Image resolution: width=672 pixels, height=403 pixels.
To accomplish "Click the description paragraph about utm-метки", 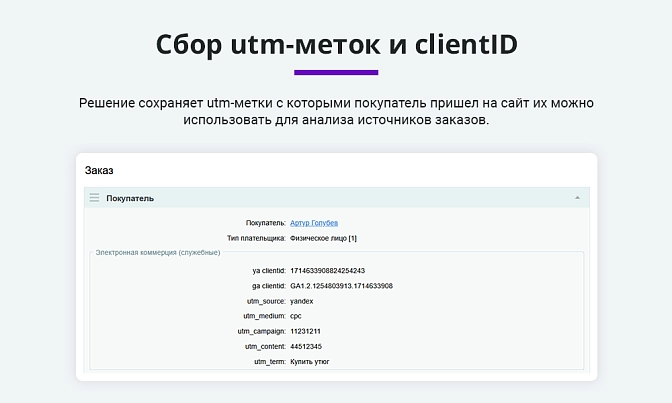I will [336, 111].
